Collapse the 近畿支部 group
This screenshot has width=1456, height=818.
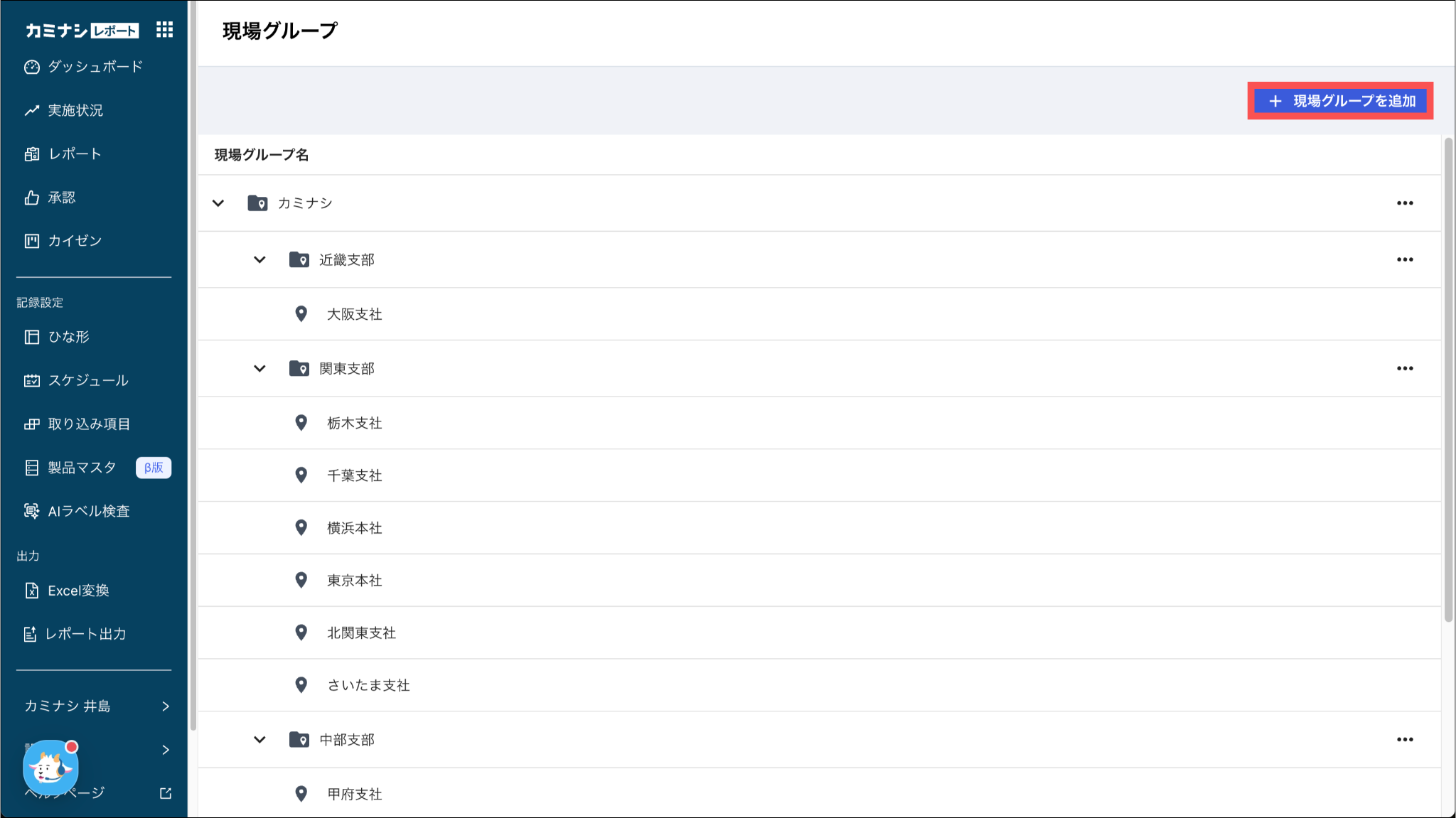coord(259,259)
